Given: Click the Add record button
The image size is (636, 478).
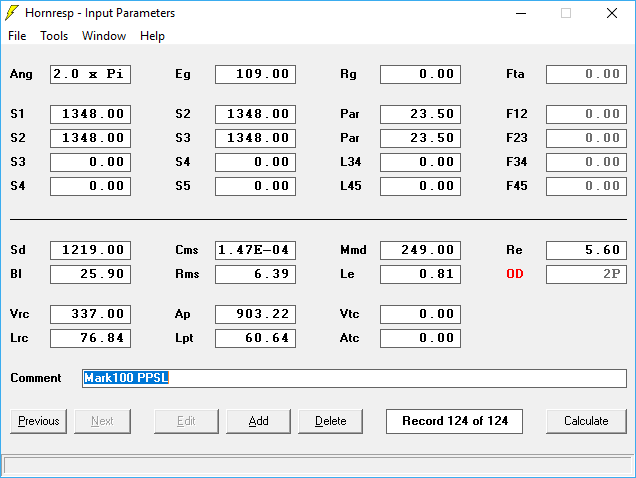Looking at the screenshot, I should point(258,421).
